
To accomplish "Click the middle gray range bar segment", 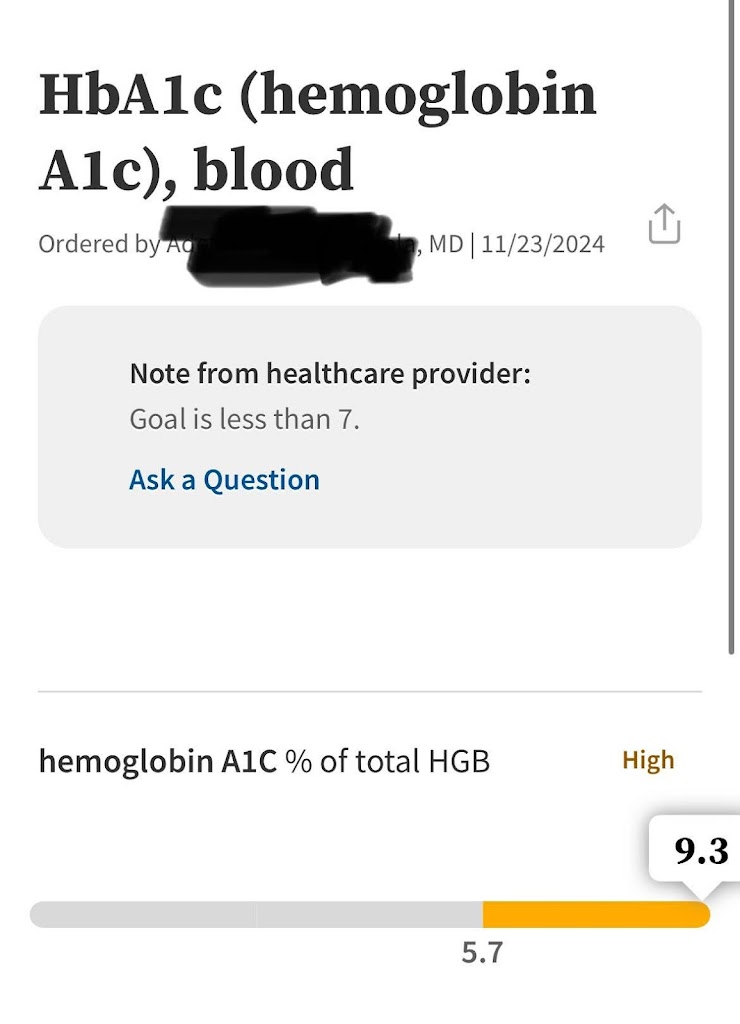I will 369,915.
